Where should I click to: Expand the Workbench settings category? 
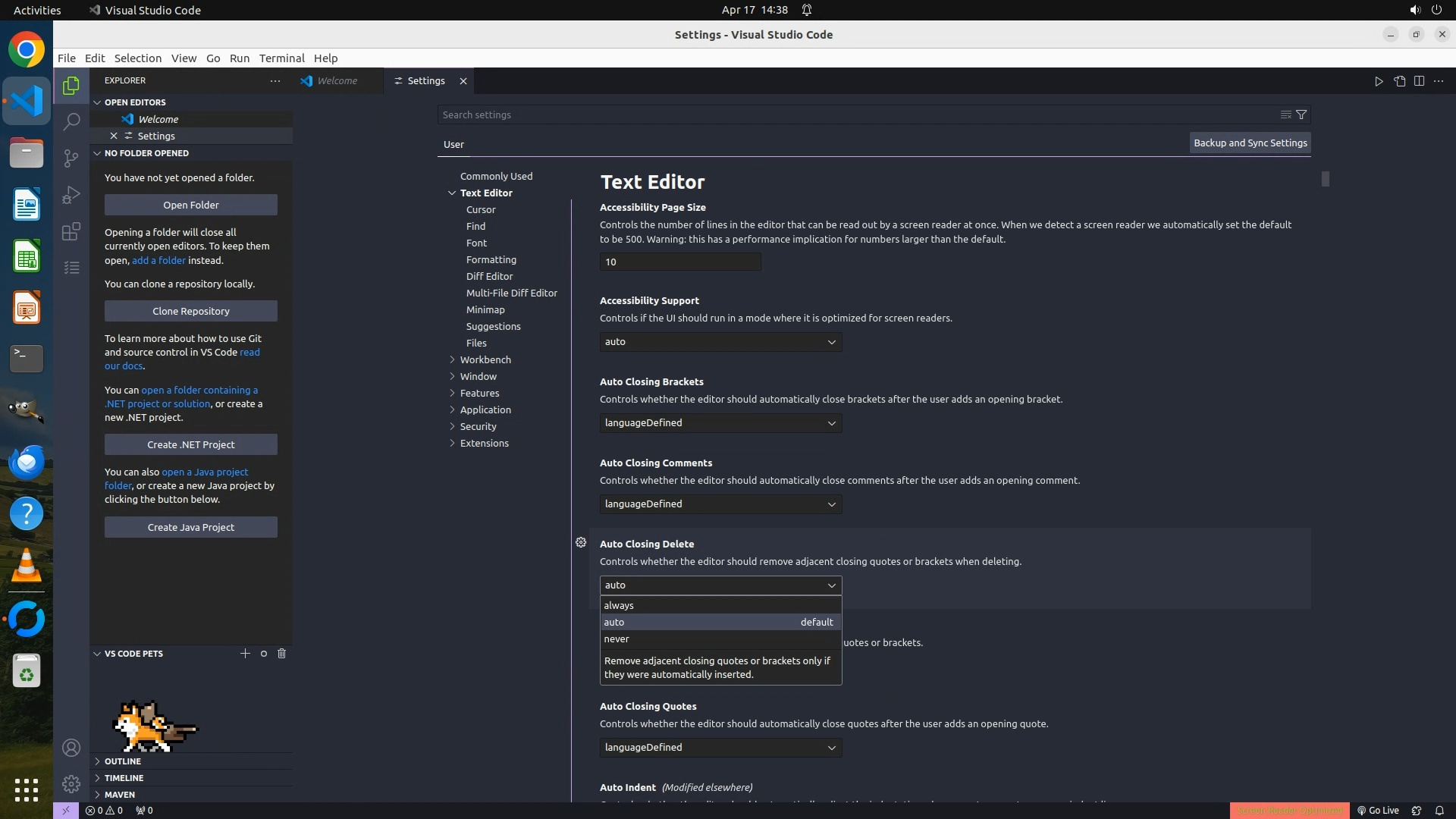[x=485, y=359]
